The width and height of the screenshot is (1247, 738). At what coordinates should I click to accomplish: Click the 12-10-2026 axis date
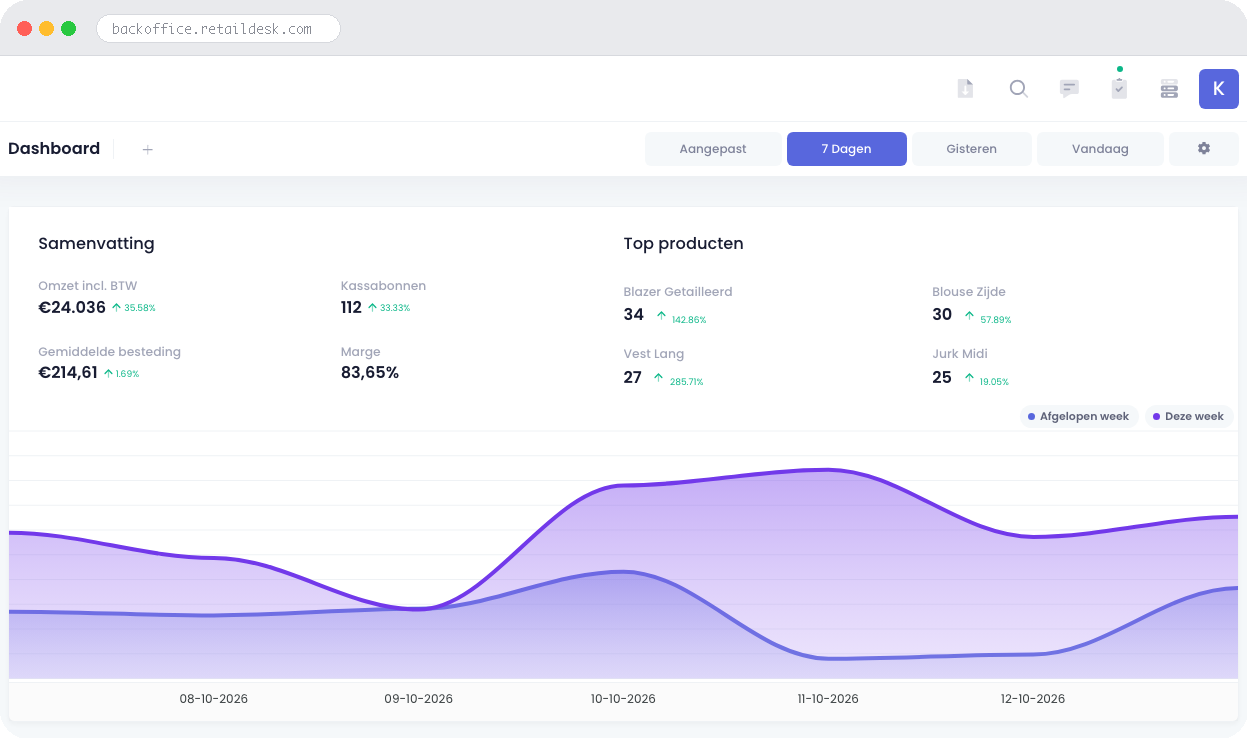click(x=1033, y=699)
